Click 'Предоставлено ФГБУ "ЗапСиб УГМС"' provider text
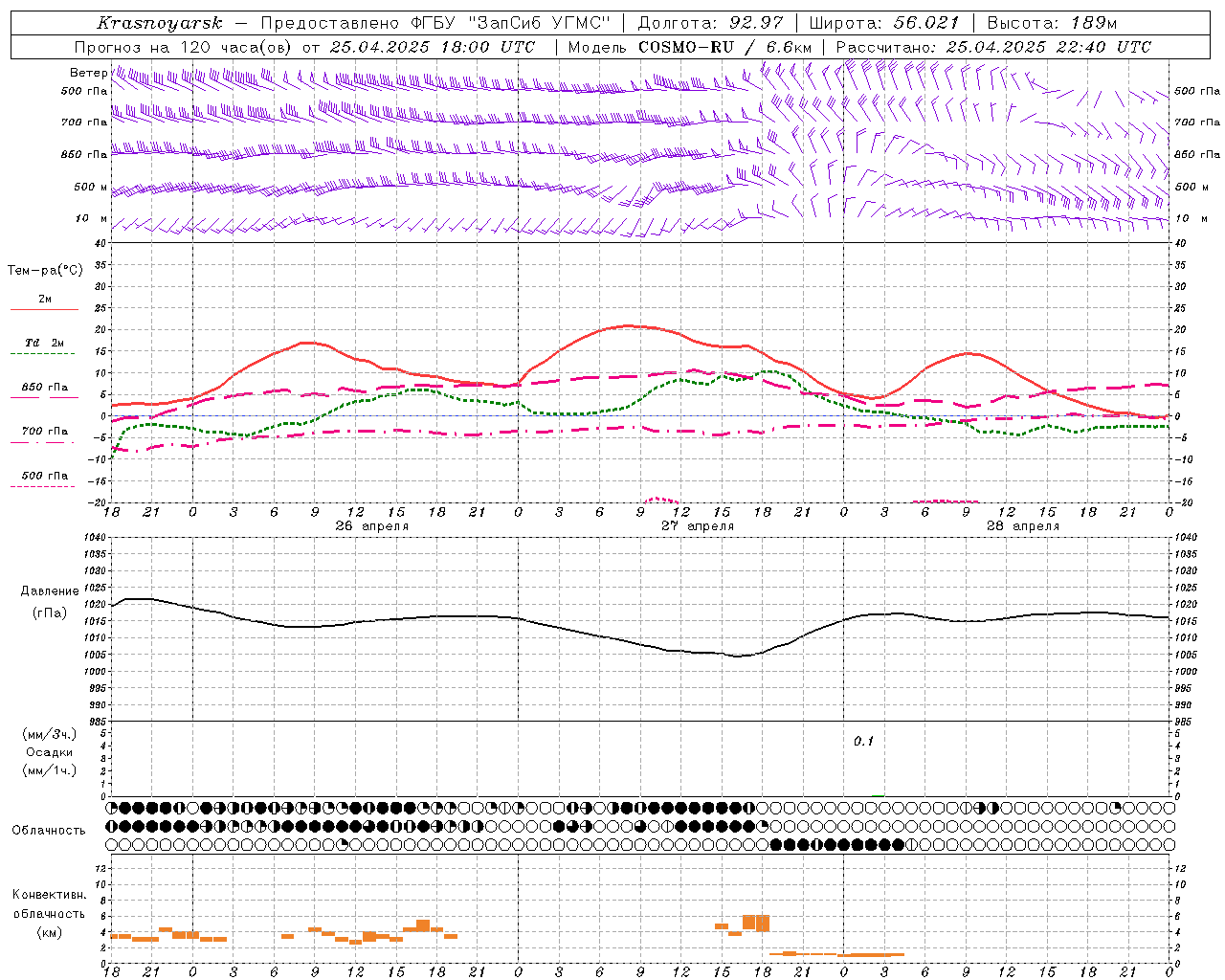Screen dimensions: 1225x980 pos(435,23)
